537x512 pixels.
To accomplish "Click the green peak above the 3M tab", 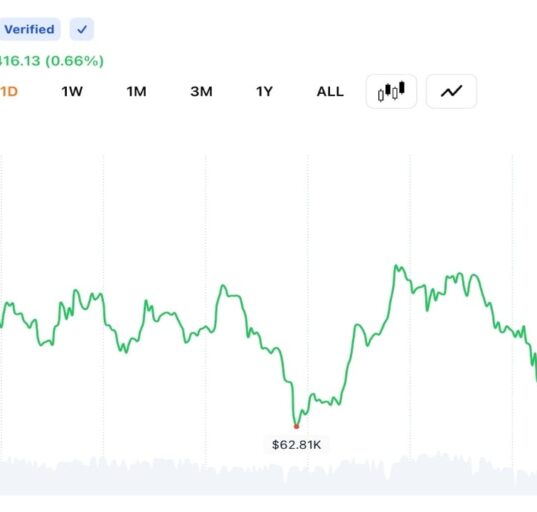I will (x=223, y=285).
